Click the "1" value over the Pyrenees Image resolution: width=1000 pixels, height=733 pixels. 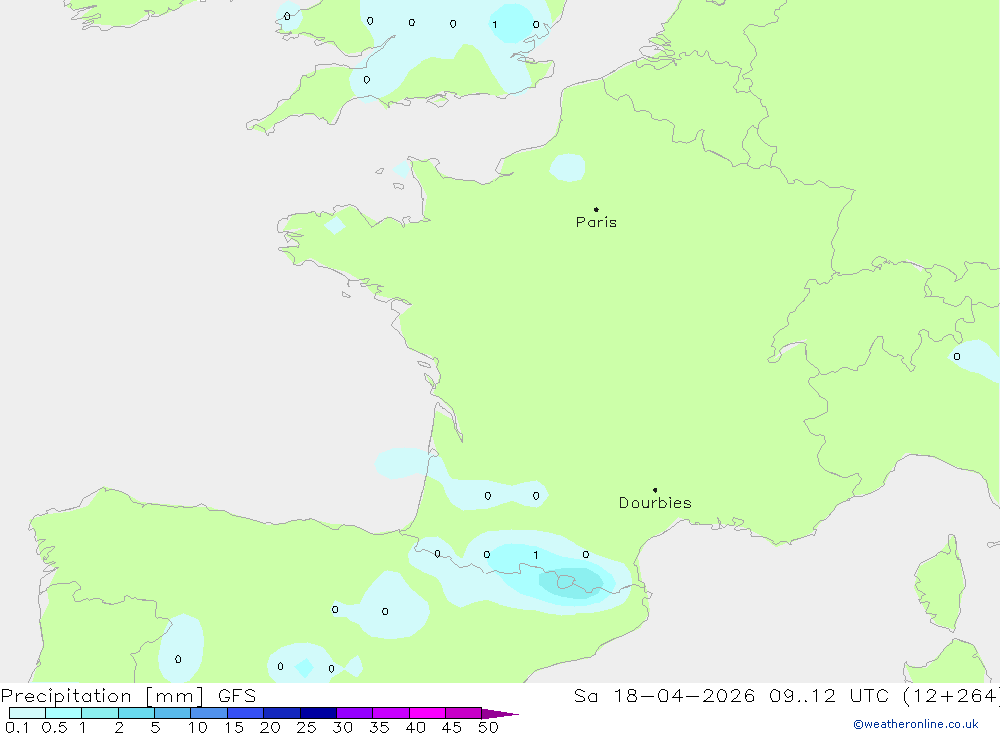pos(536,555)
